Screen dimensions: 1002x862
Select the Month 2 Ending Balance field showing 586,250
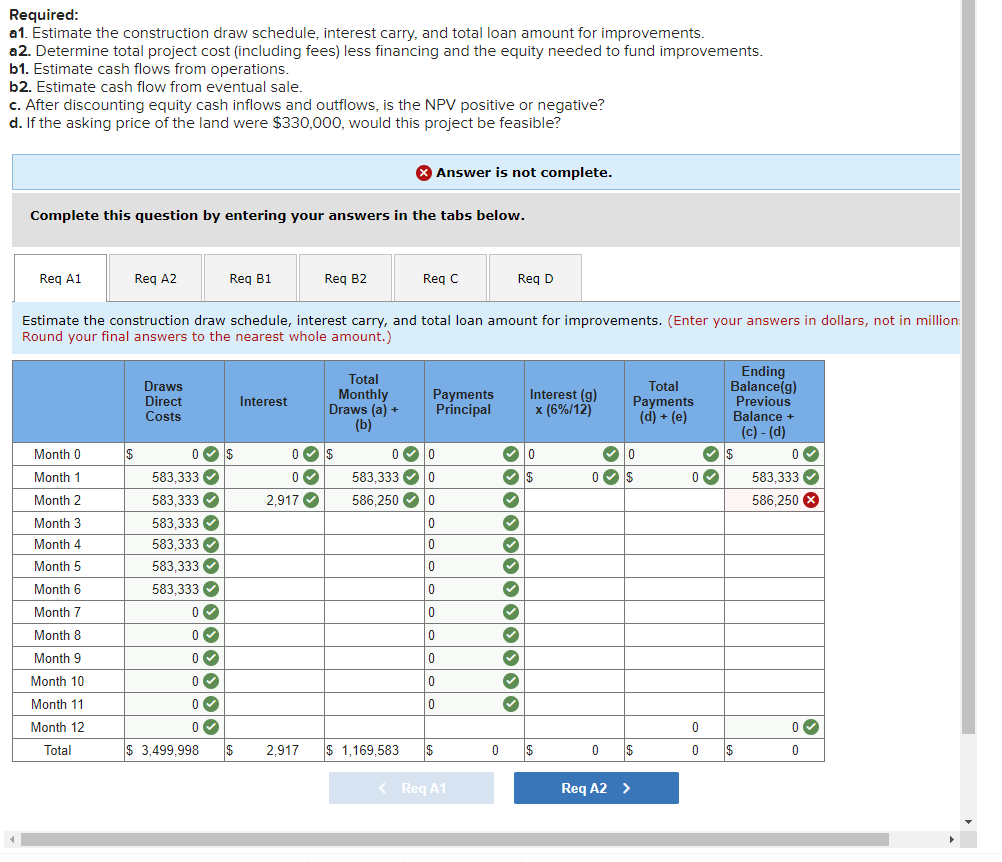click(774, 500)
